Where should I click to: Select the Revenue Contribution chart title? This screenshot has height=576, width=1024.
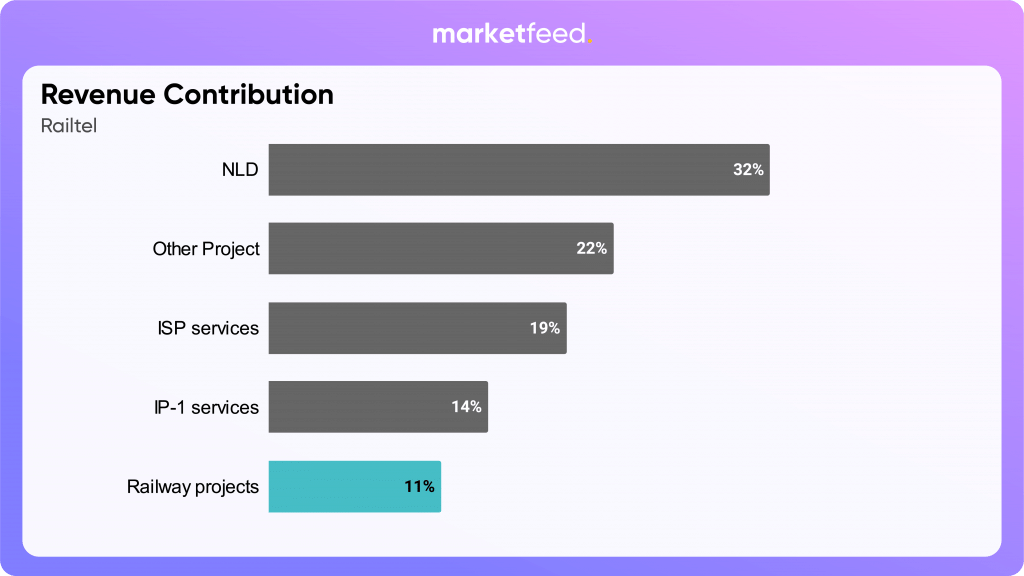click(x=187, y=95)
